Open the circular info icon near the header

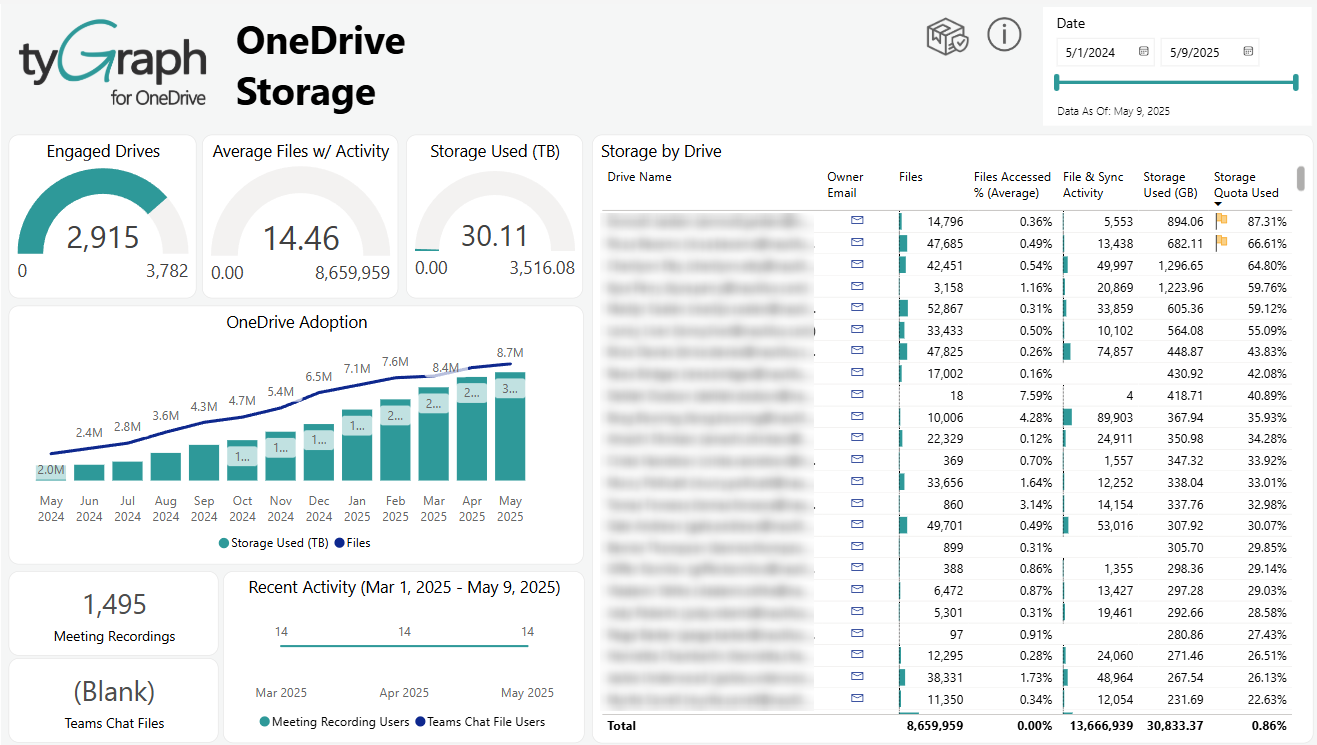pos(1004,34)
